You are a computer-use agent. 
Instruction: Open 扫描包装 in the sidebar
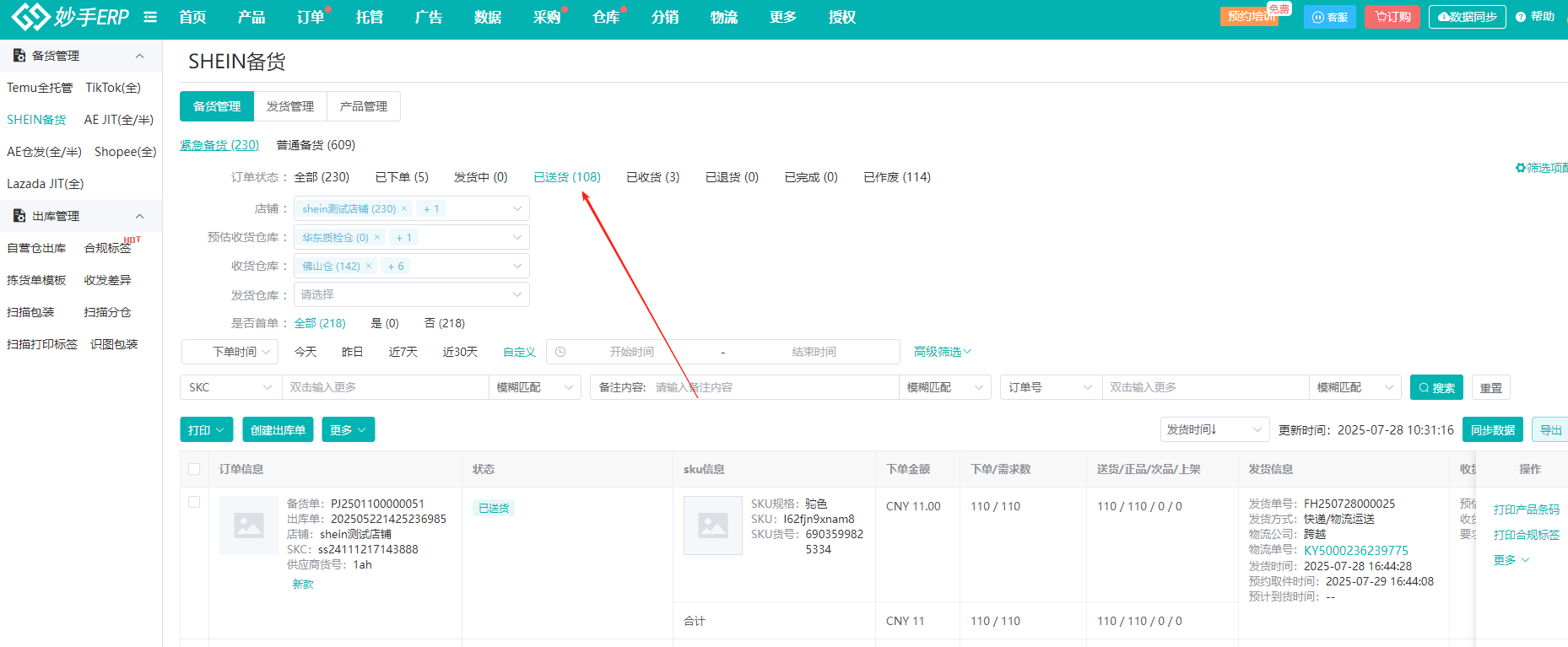click(30, 312)
